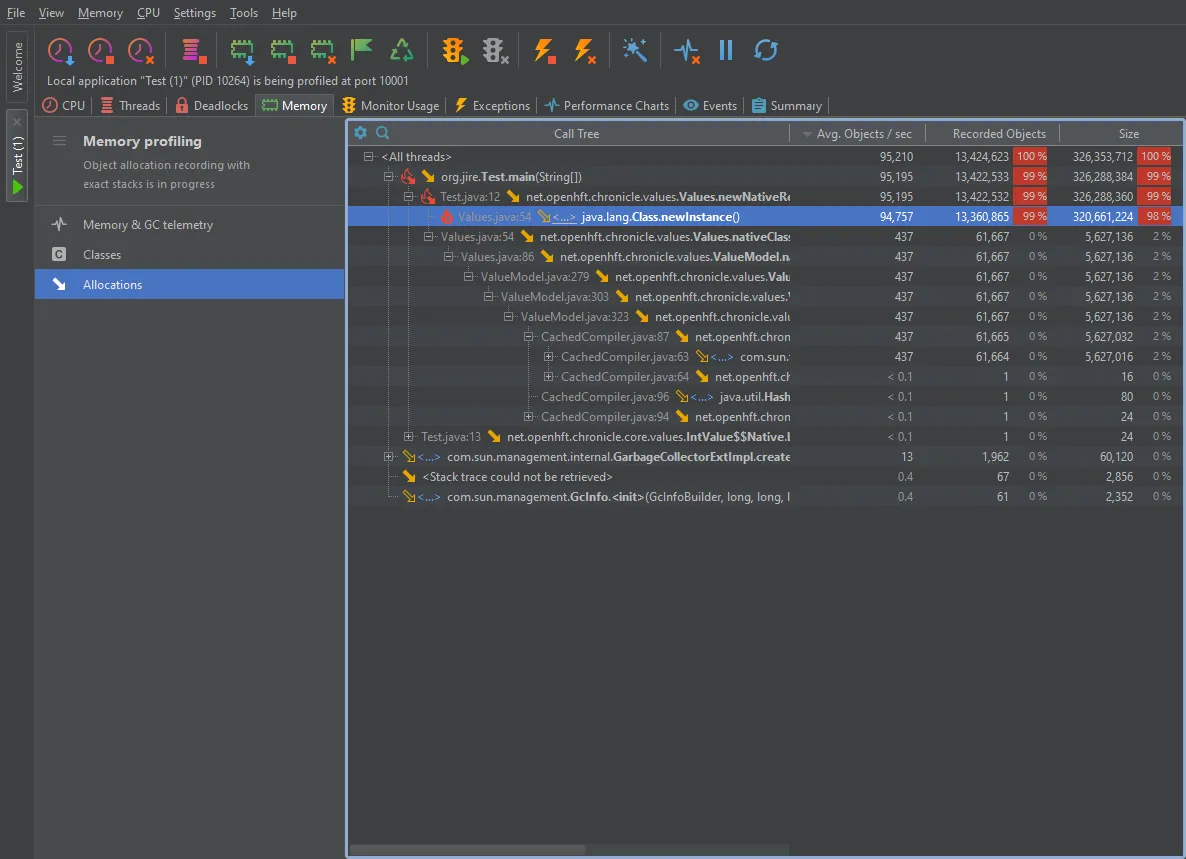Select the Memory tab

click(x=294, y=106)
